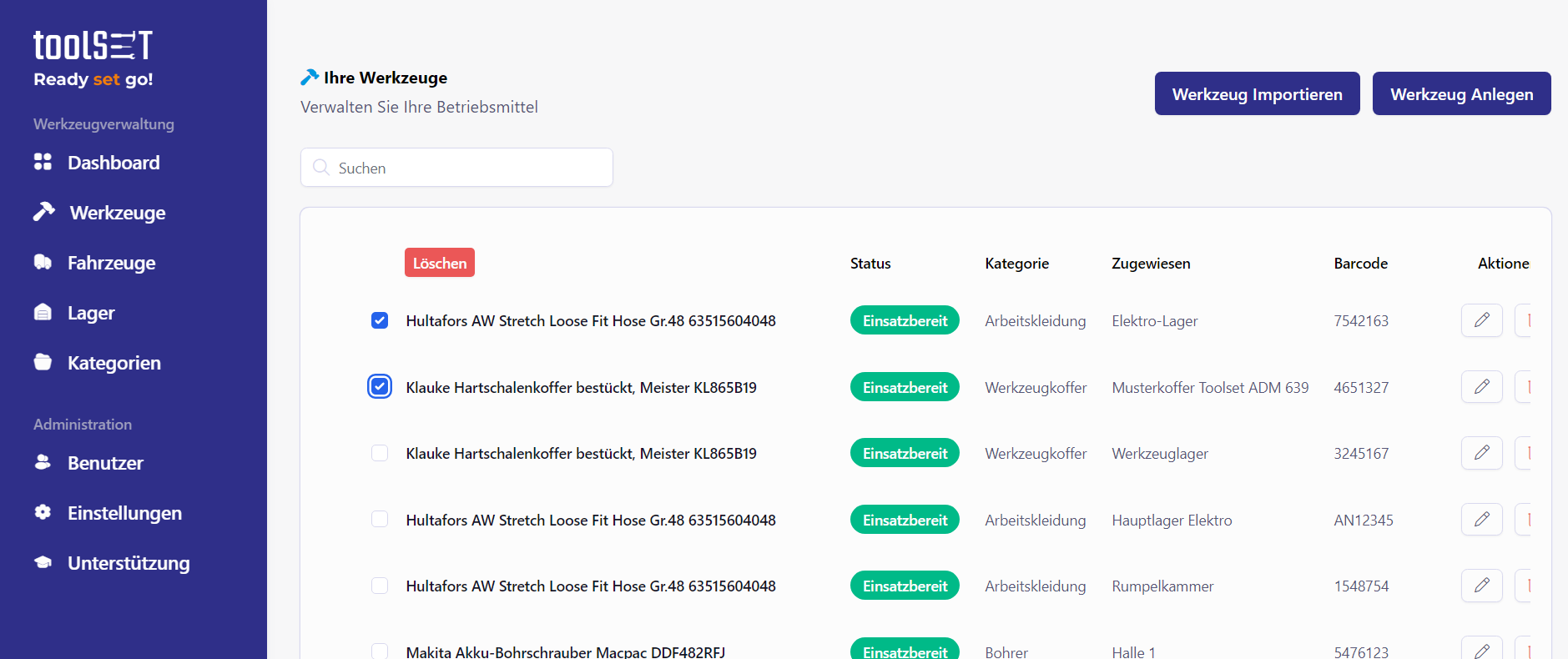Click barcode value 3245167
Screen dimensions: 1568x659
[x=1361, y=454]
